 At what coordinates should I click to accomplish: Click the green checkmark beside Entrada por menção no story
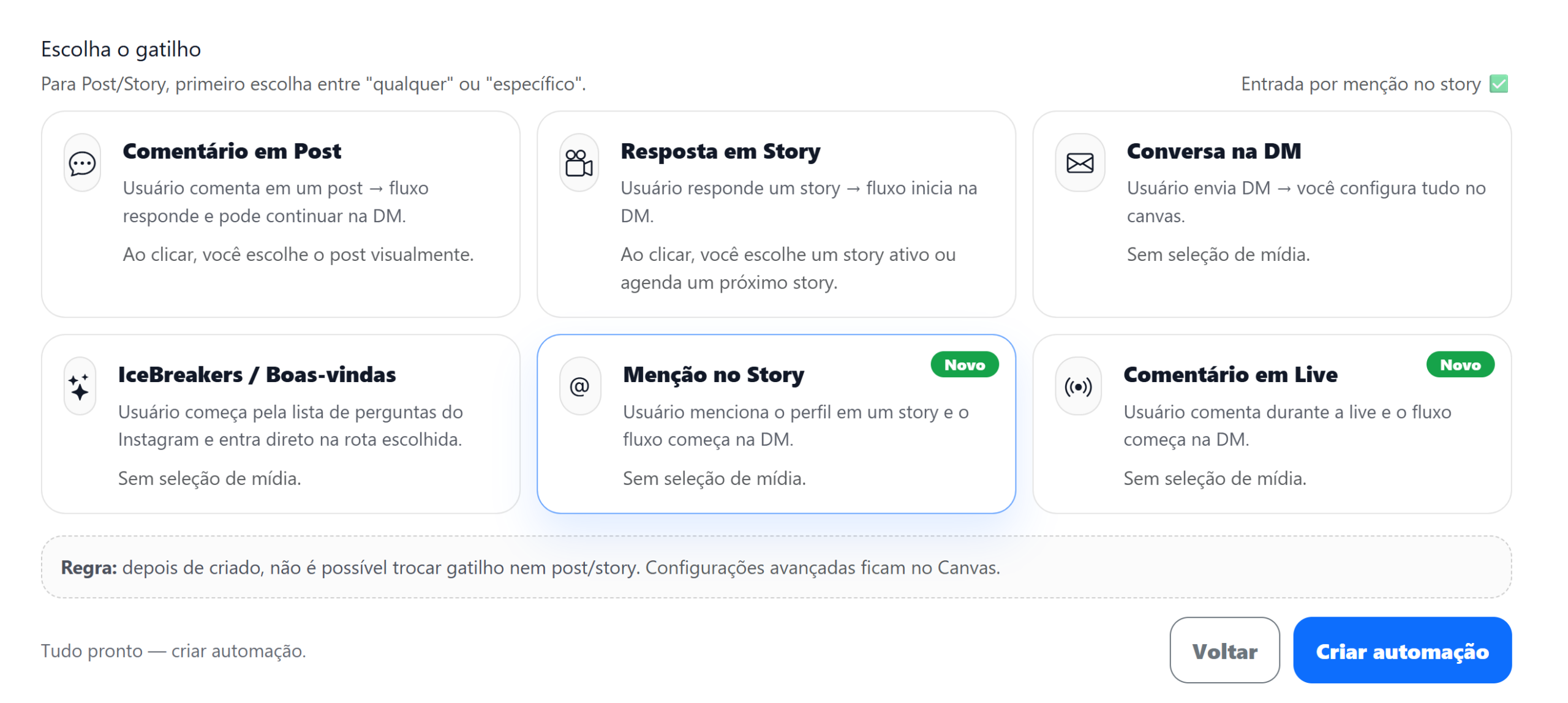point(1499,84)
